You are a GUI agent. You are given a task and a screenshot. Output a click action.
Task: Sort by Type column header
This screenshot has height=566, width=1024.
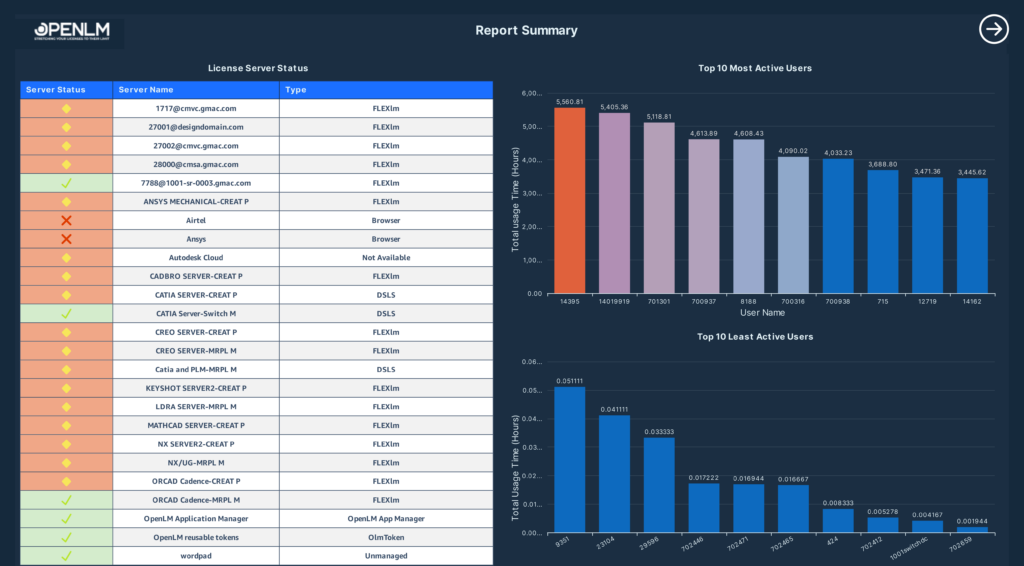pos(386,89)
